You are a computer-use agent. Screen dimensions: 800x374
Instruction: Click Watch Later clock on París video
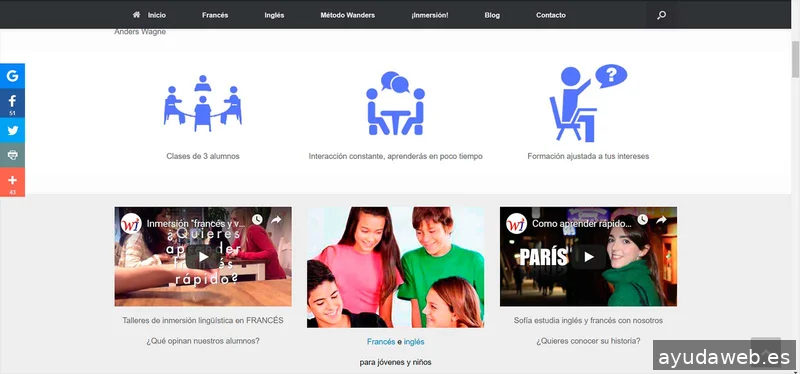(x=642, y=220)
